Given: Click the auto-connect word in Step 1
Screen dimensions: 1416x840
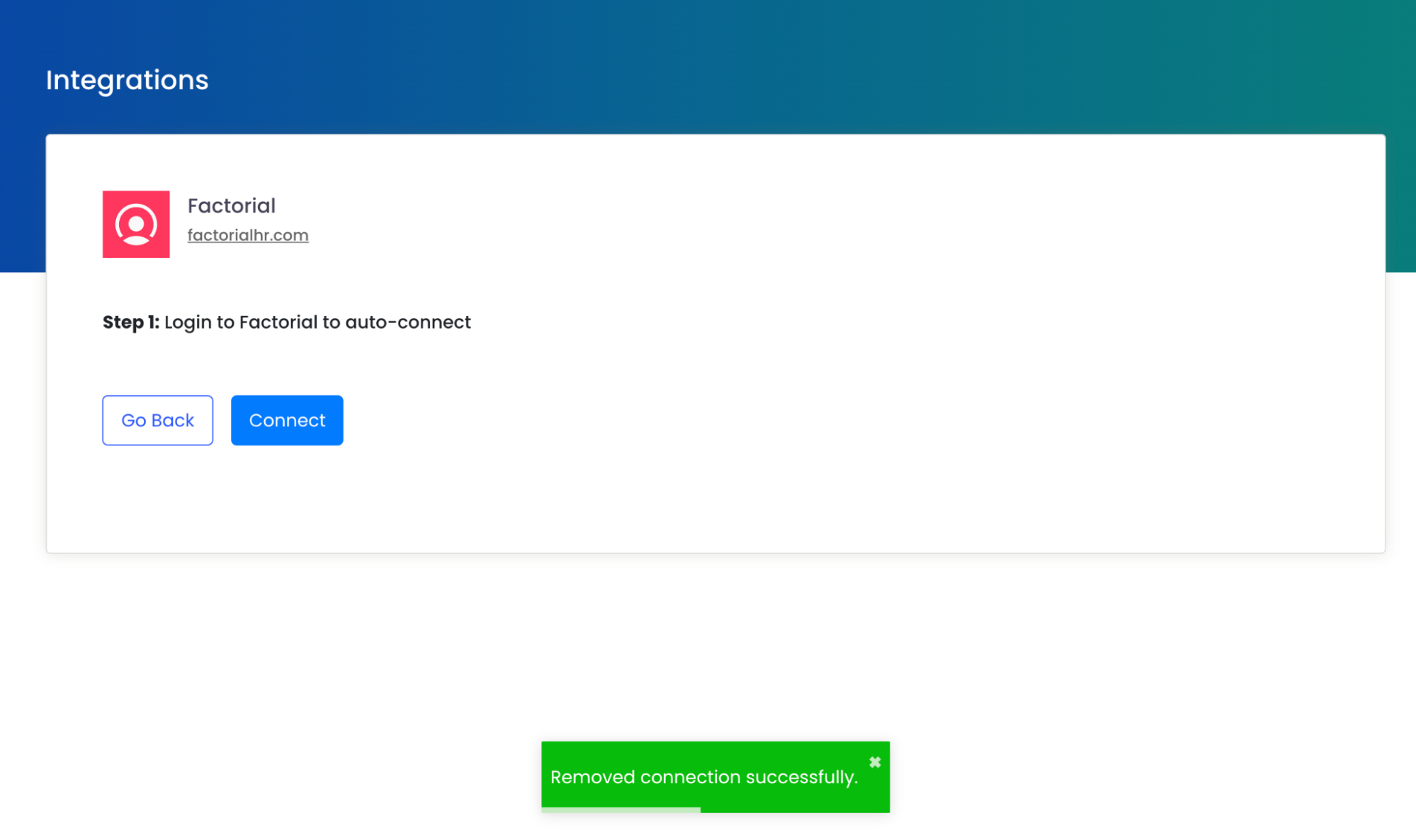Looking at the screenshot, I should pos(407,322).
